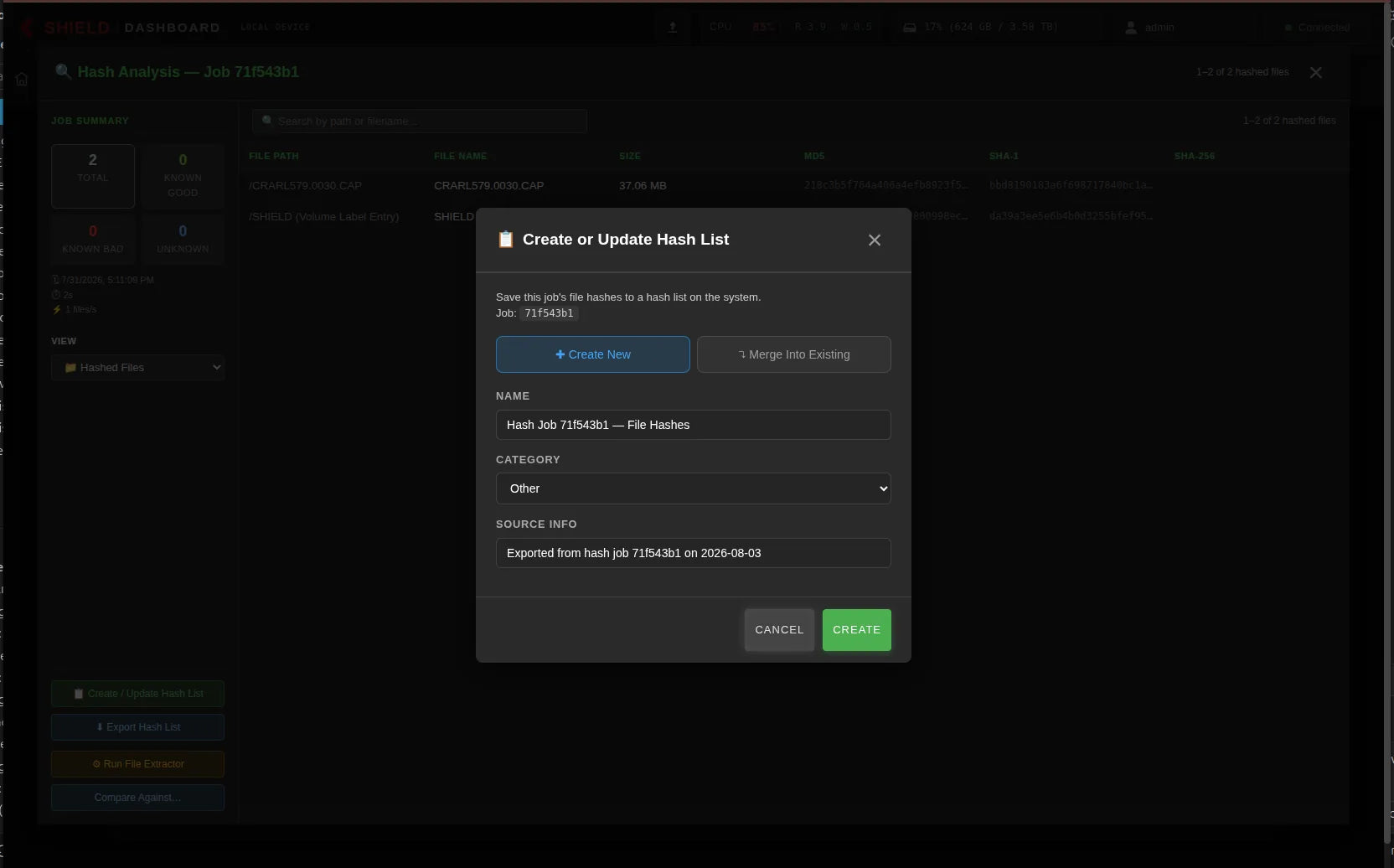This screenshot has height=868, width=1394.
Task: Click the home icon in the left sidebar
Action: [x=22, y=79]
